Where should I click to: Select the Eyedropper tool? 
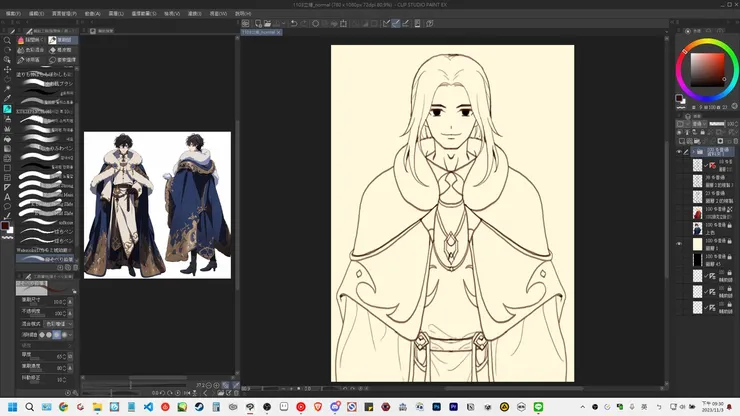coord(7,97)
